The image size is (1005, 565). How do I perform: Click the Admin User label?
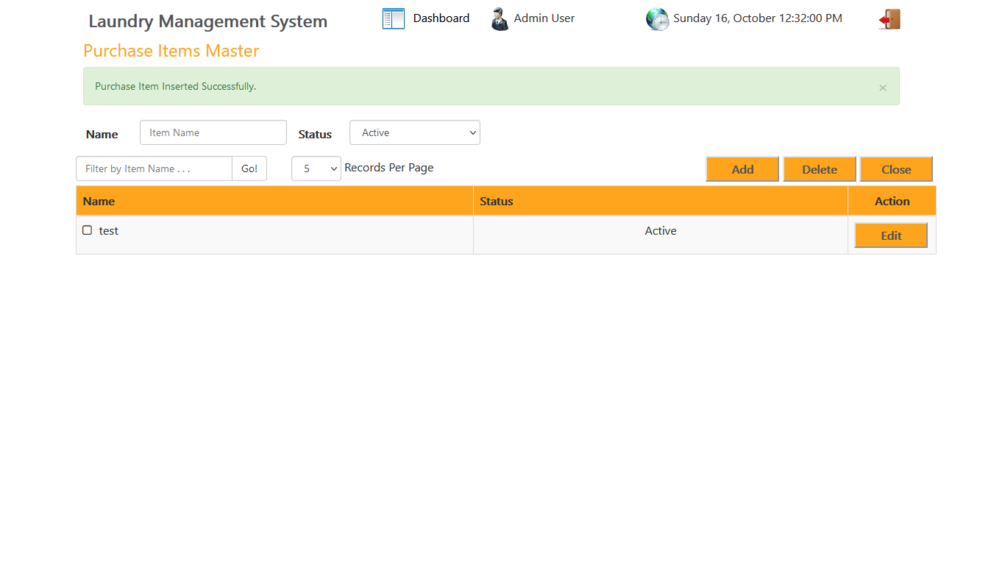pos(544,18)
